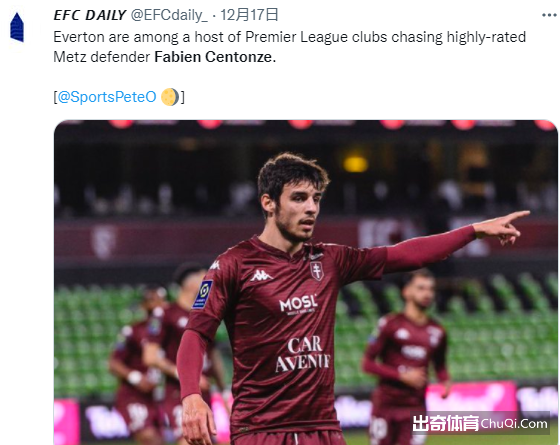Open the @SportsPeteO mention link
This screenshot has width=560, height=445.
tap(107, 97)
